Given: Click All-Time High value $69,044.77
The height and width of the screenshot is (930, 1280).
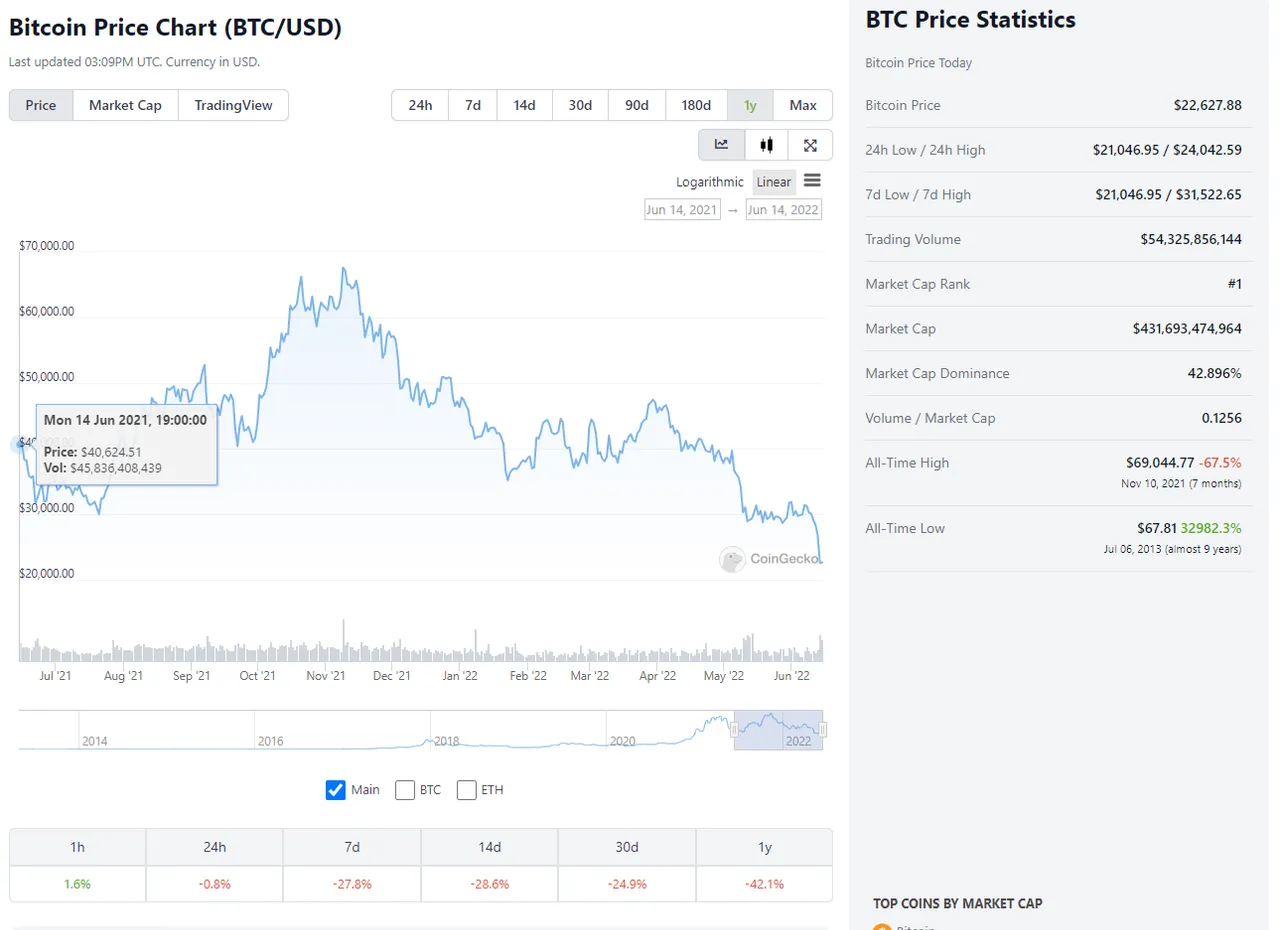Looking at the screenshot, I should pos(1160,463).
